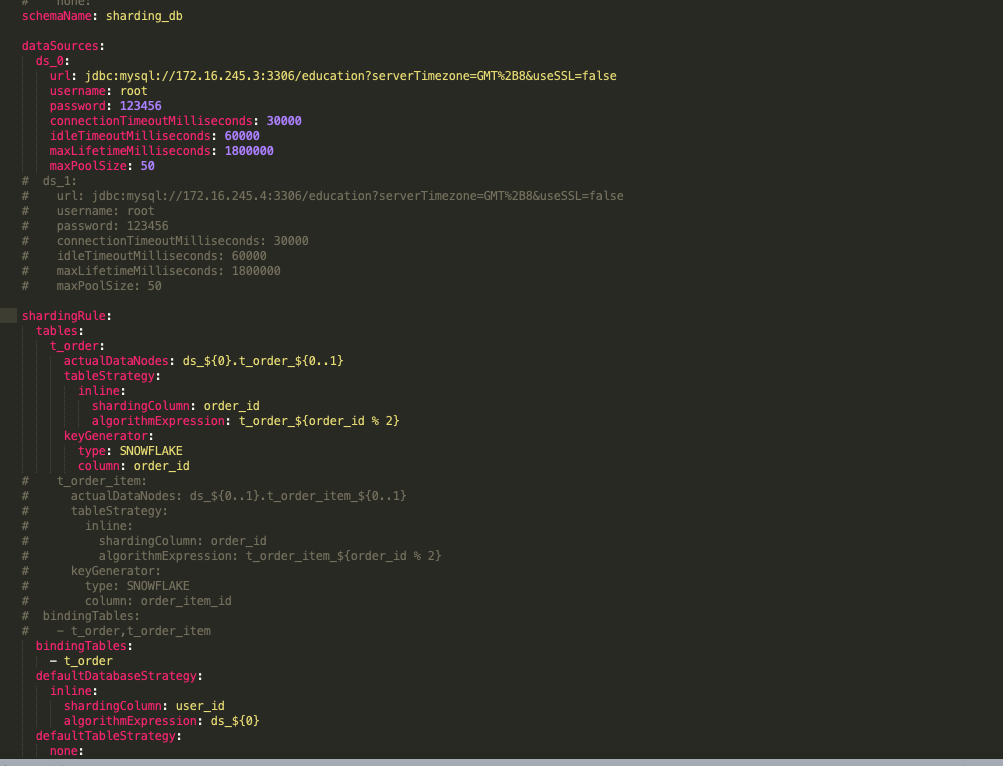Click the tables key

[56, 331]
